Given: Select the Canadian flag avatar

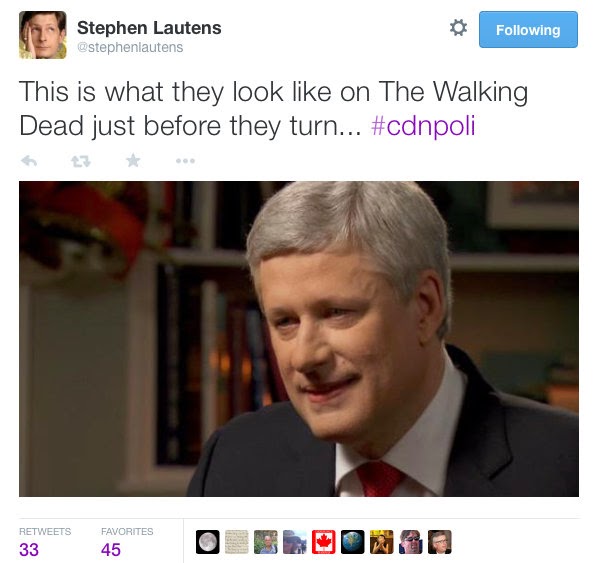Looking at the screenshot, I should point(323,542).
